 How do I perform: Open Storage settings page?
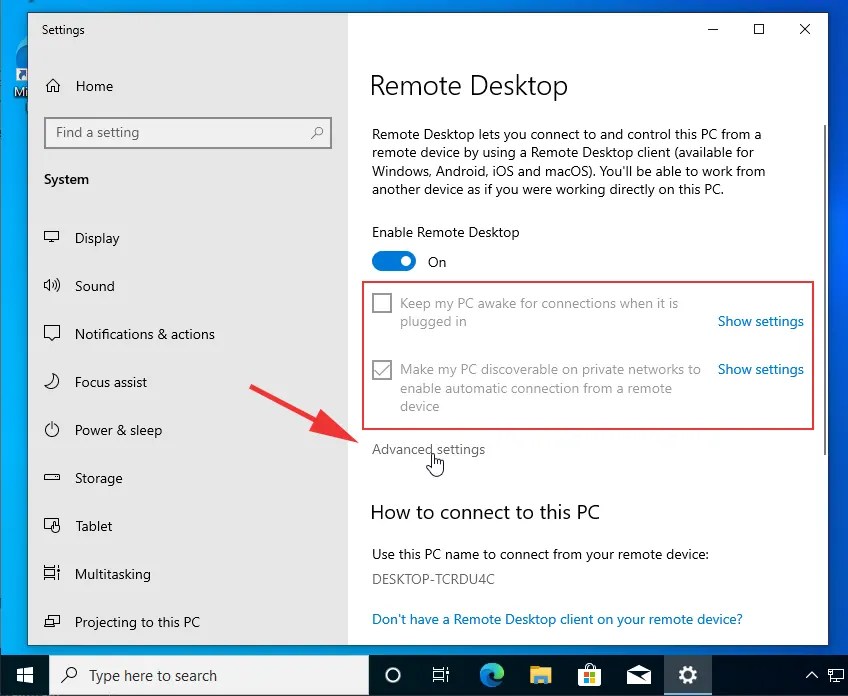(x=98, y=478)
